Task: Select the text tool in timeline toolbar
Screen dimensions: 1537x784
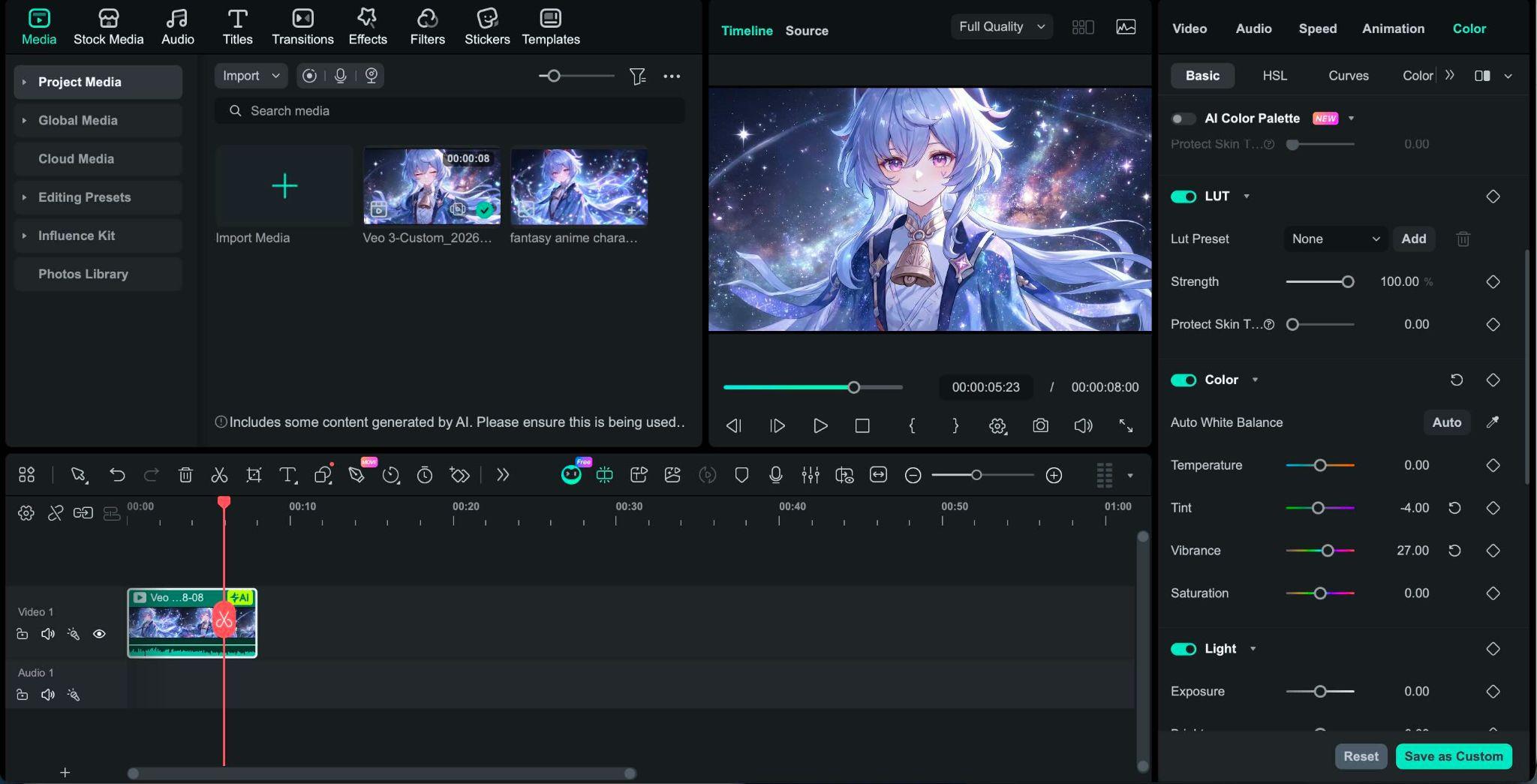Action: coord(287,475)
